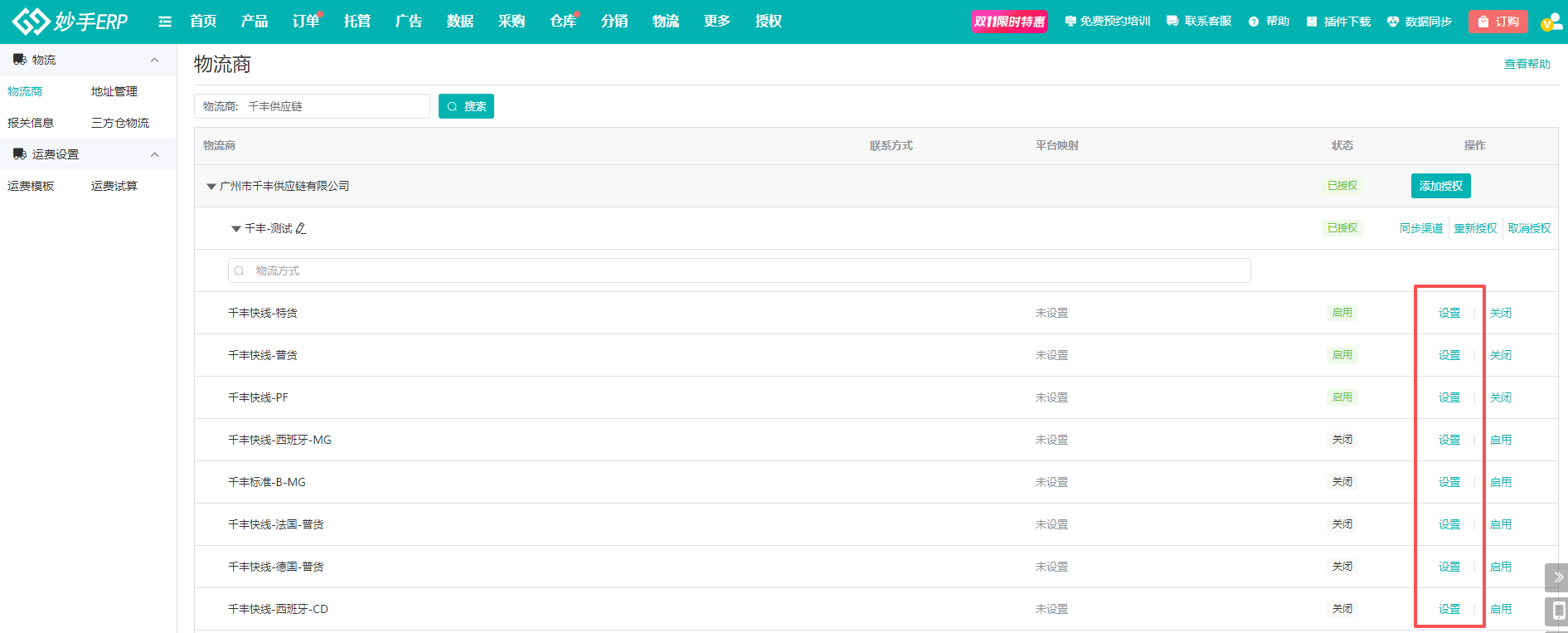Open the 订单 top menu

click(305, 22)
